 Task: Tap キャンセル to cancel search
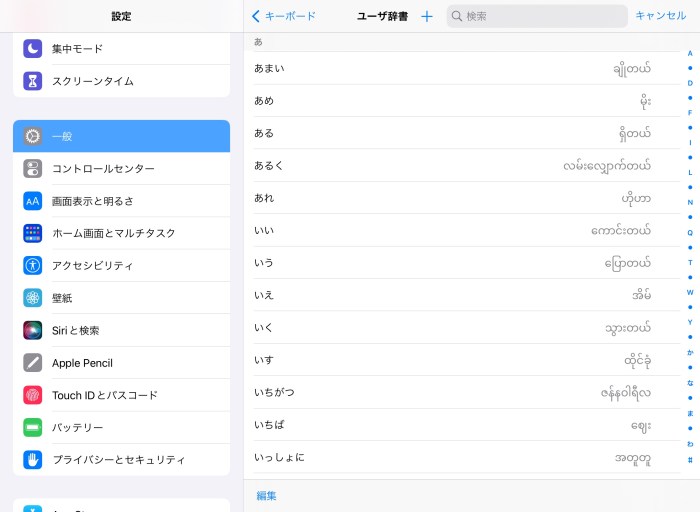click(x=660, y=16)
